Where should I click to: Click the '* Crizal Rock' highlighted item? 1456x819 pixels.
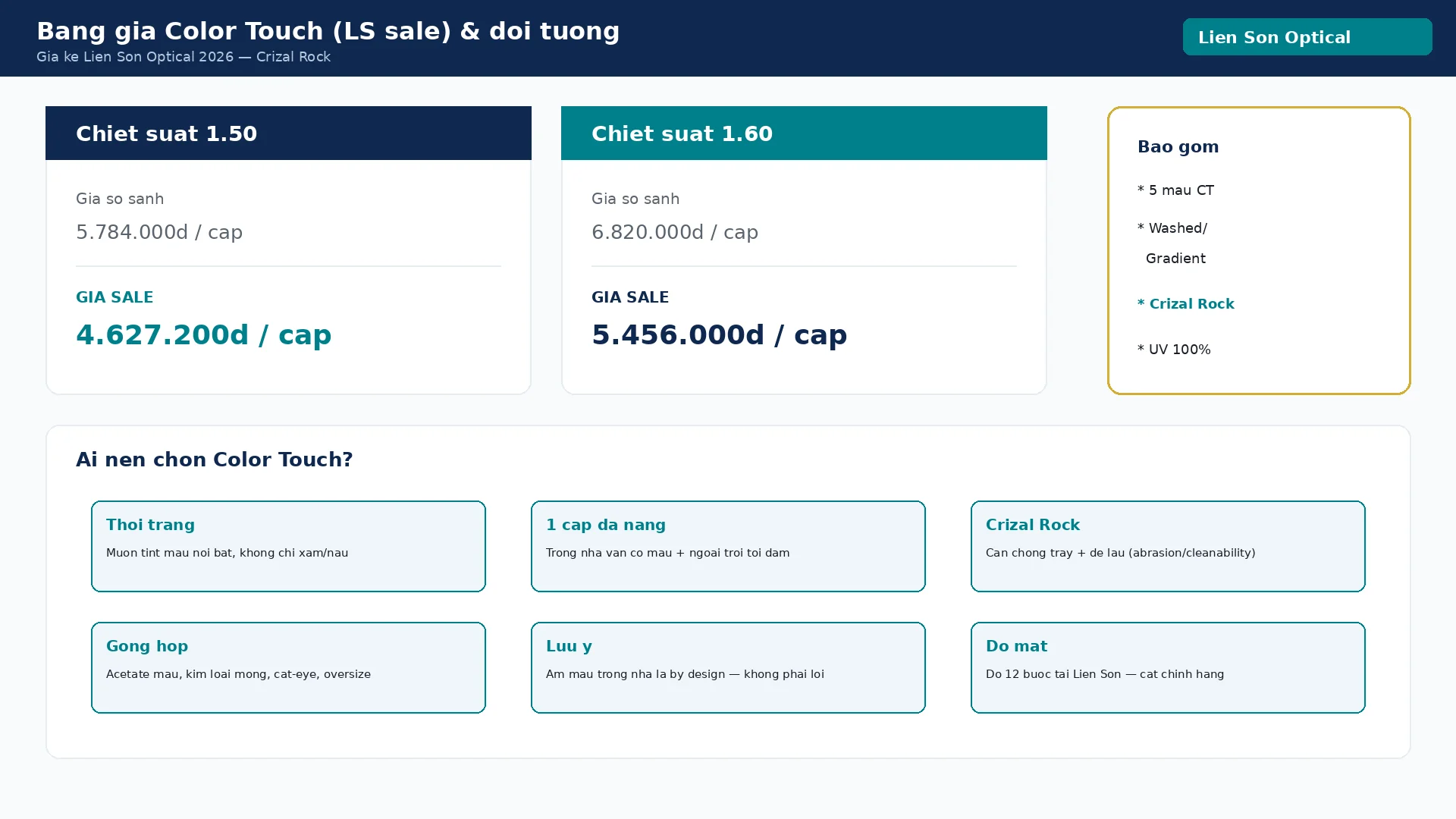[1186, 304]
